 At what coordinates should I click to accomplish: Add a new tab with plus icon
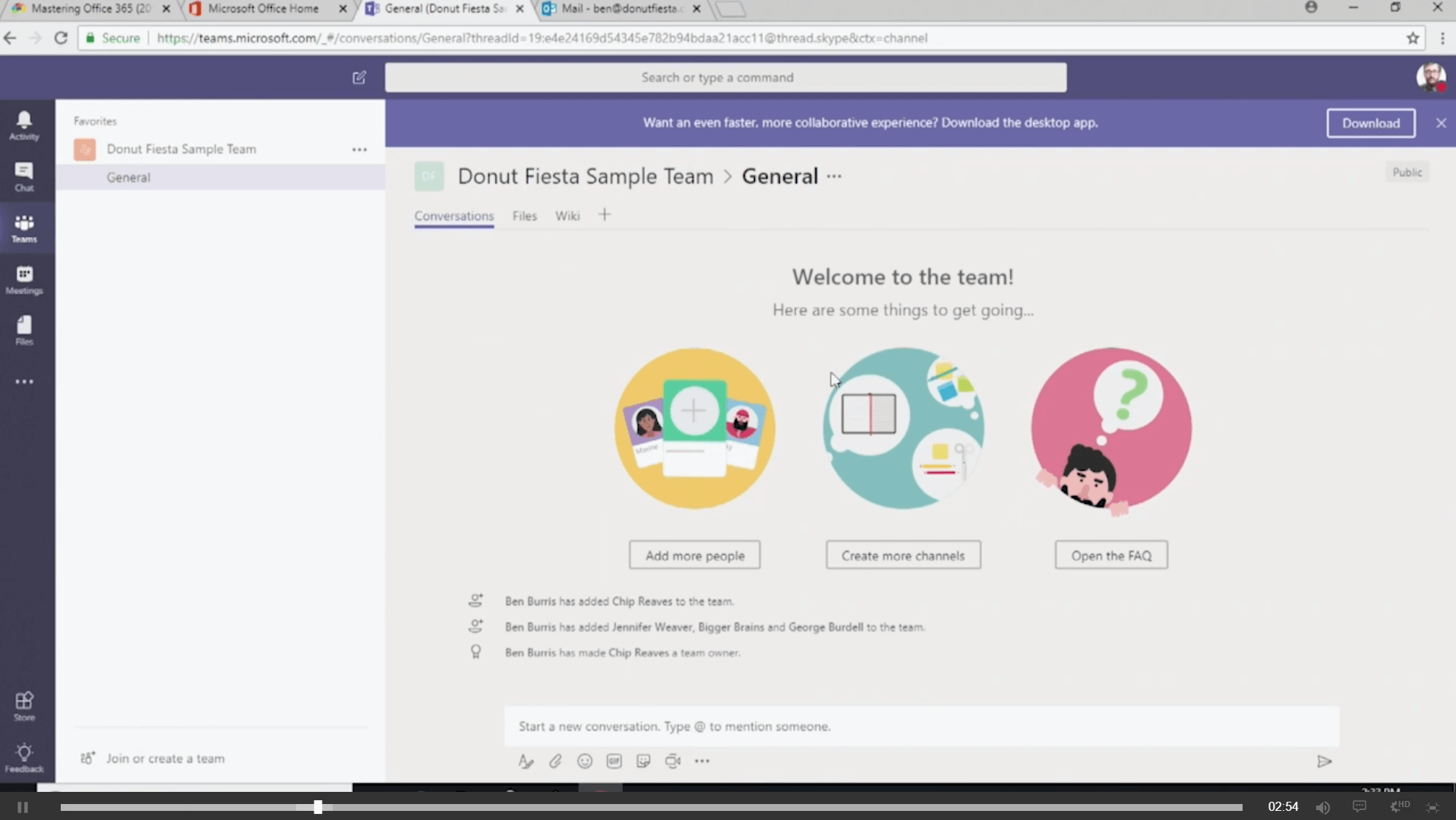coord(605,215)
